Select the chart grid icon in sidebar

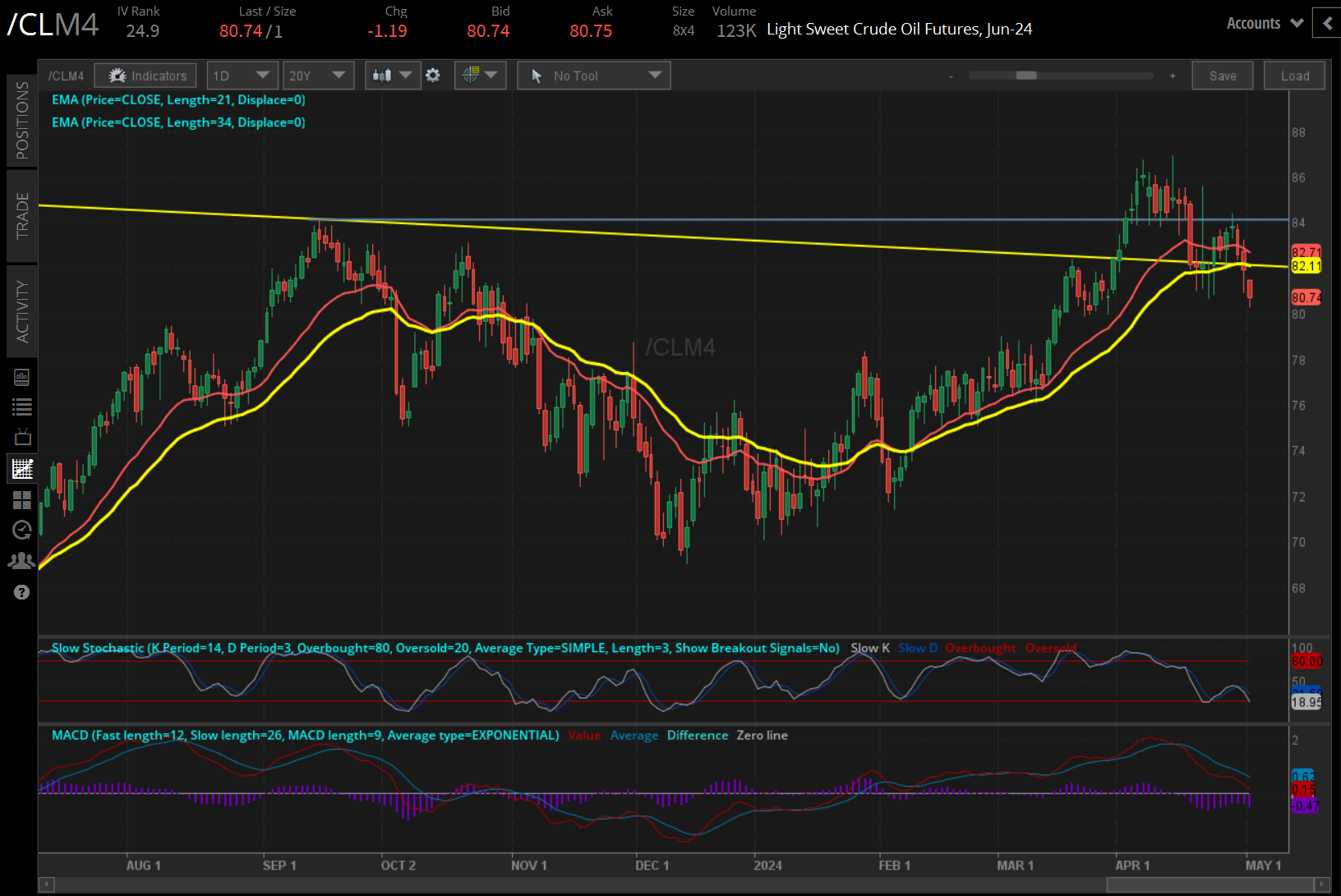tap(22, 469)
